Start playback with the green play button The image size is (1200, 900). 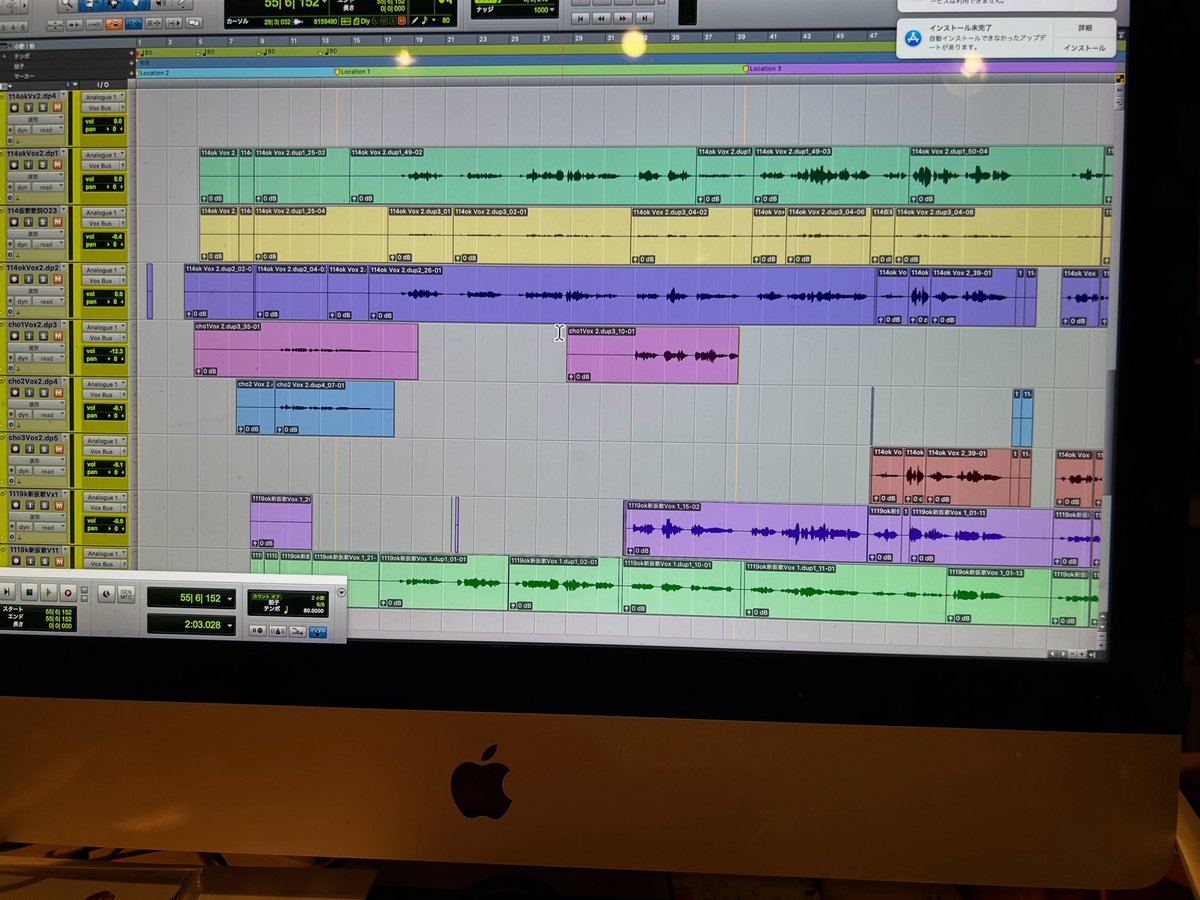[49, 592]
